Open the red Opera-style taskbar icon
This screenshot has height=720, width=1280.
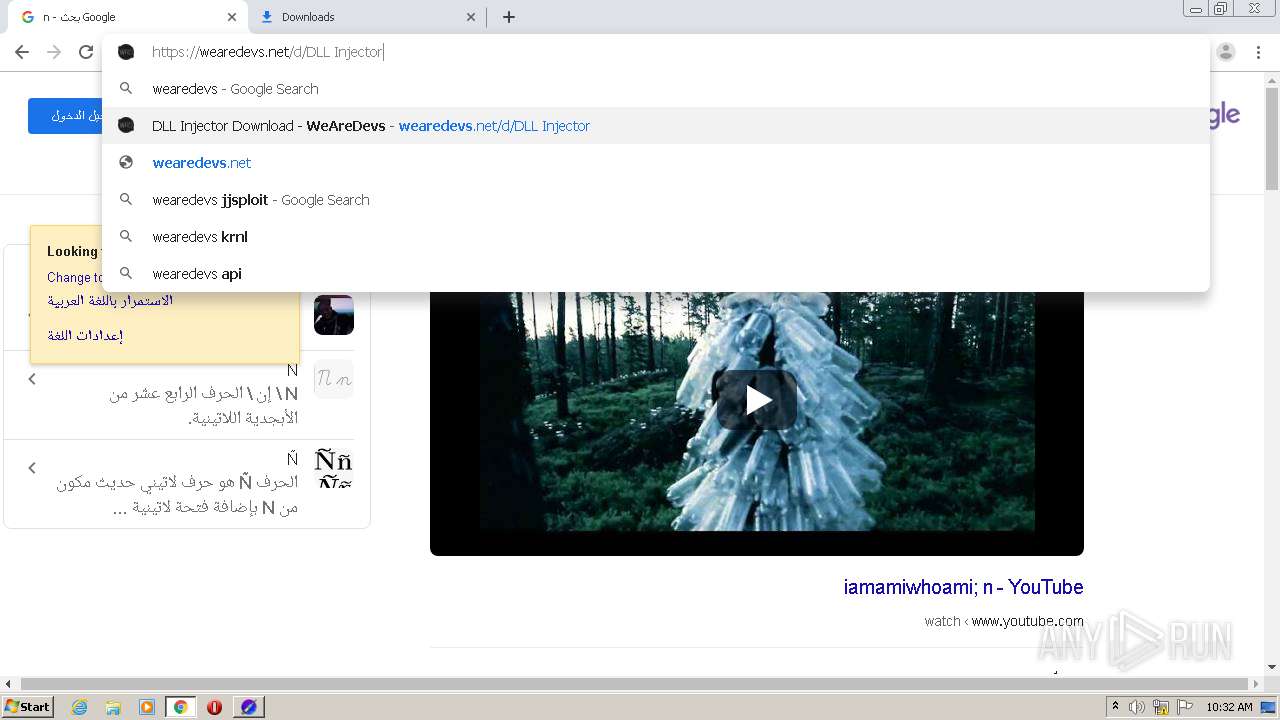tap(214, 707)
